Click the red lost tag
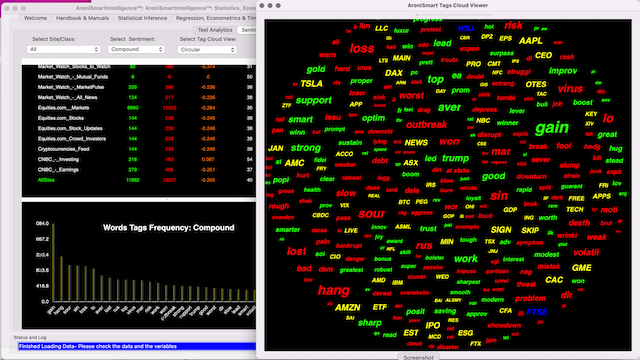Viewport: 640px width, 360px height. point(296,251)
